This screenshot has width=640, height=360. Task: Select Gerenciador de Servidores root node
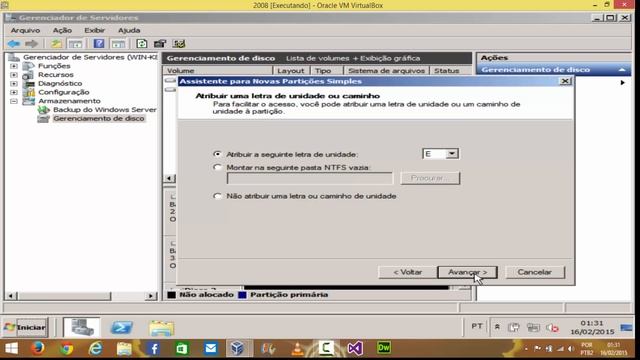90,57
